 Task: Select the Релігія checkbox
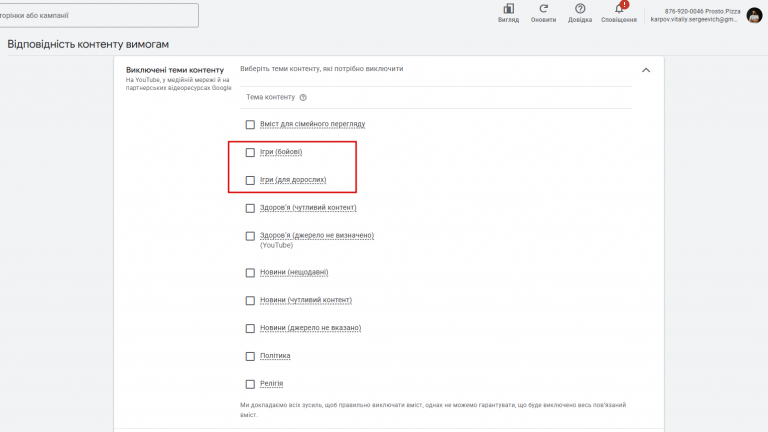click(x=250, y=384)
